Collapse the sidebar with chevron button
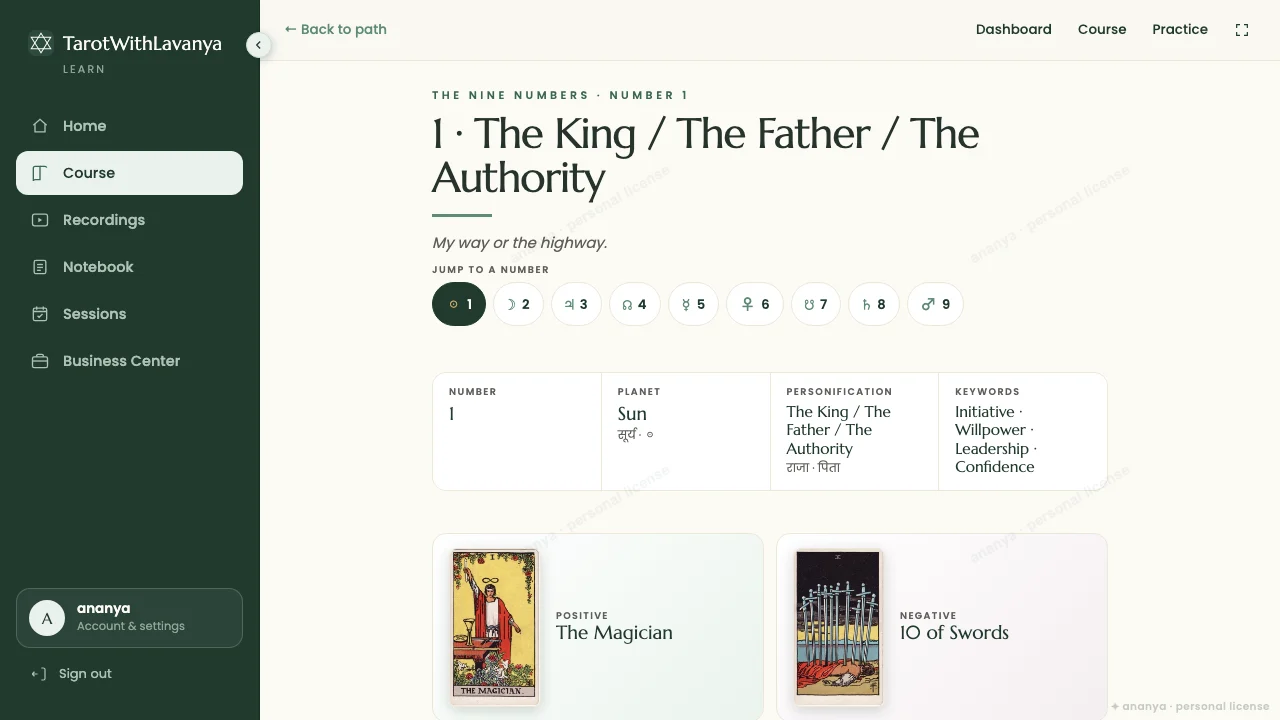This screenshot has width=1280, height=720. [x=258, y=45]
